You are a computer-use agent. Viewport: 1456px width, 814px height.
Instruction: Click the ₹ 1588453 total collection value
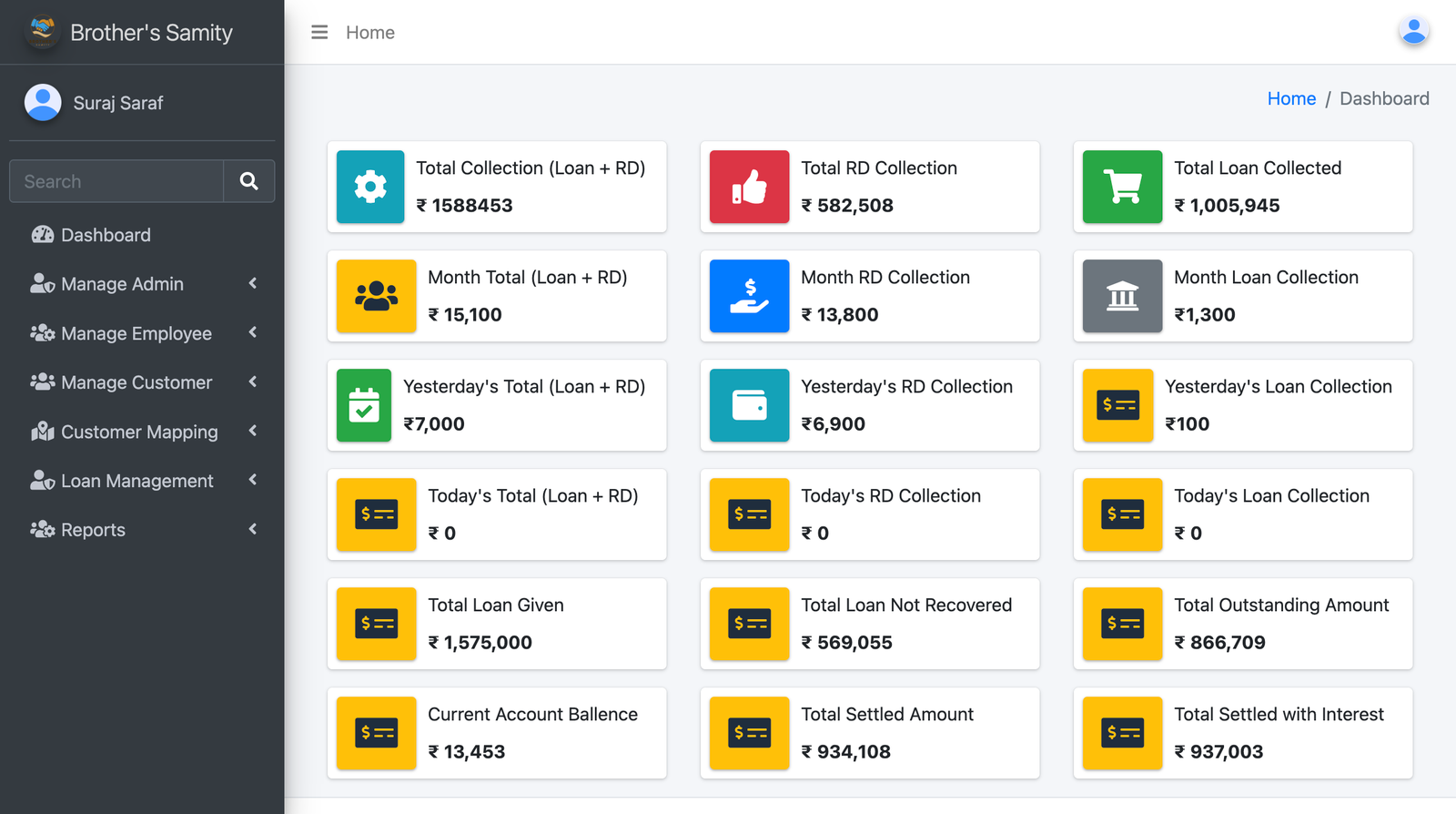point(464,206)
